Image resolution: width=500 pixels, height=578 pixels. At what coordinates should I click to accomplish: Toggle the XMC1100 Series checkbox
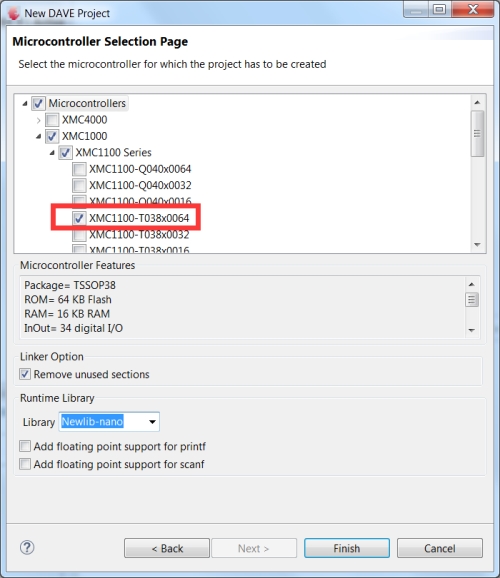coord(66,153)
